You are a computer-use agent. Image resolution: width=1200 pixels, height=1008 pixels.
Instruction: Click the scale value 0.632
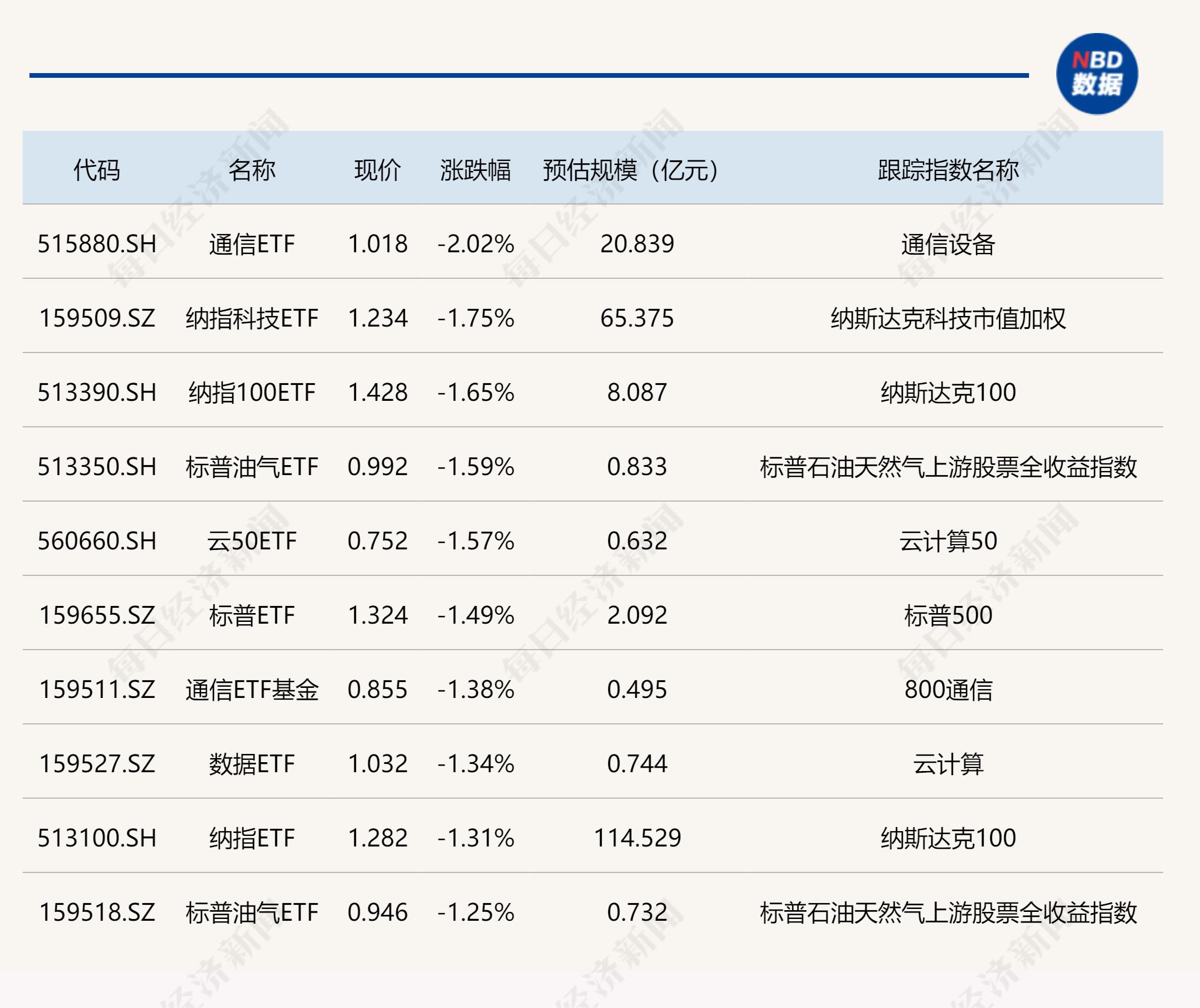[x=637, y=541]
